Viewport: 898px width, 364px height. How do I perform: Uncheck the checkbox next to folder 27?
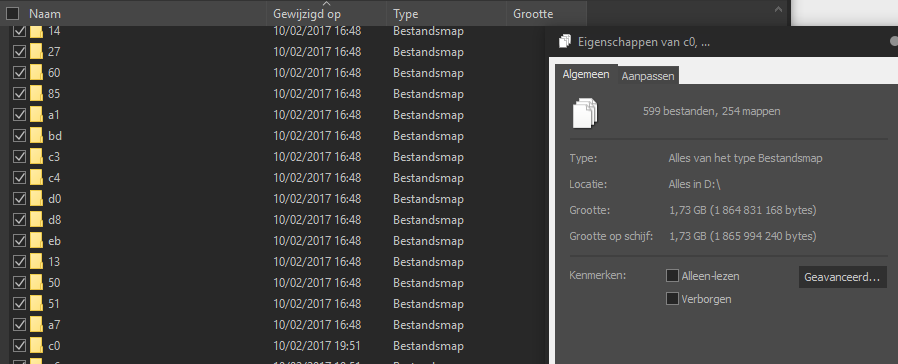tap(19, 52)
